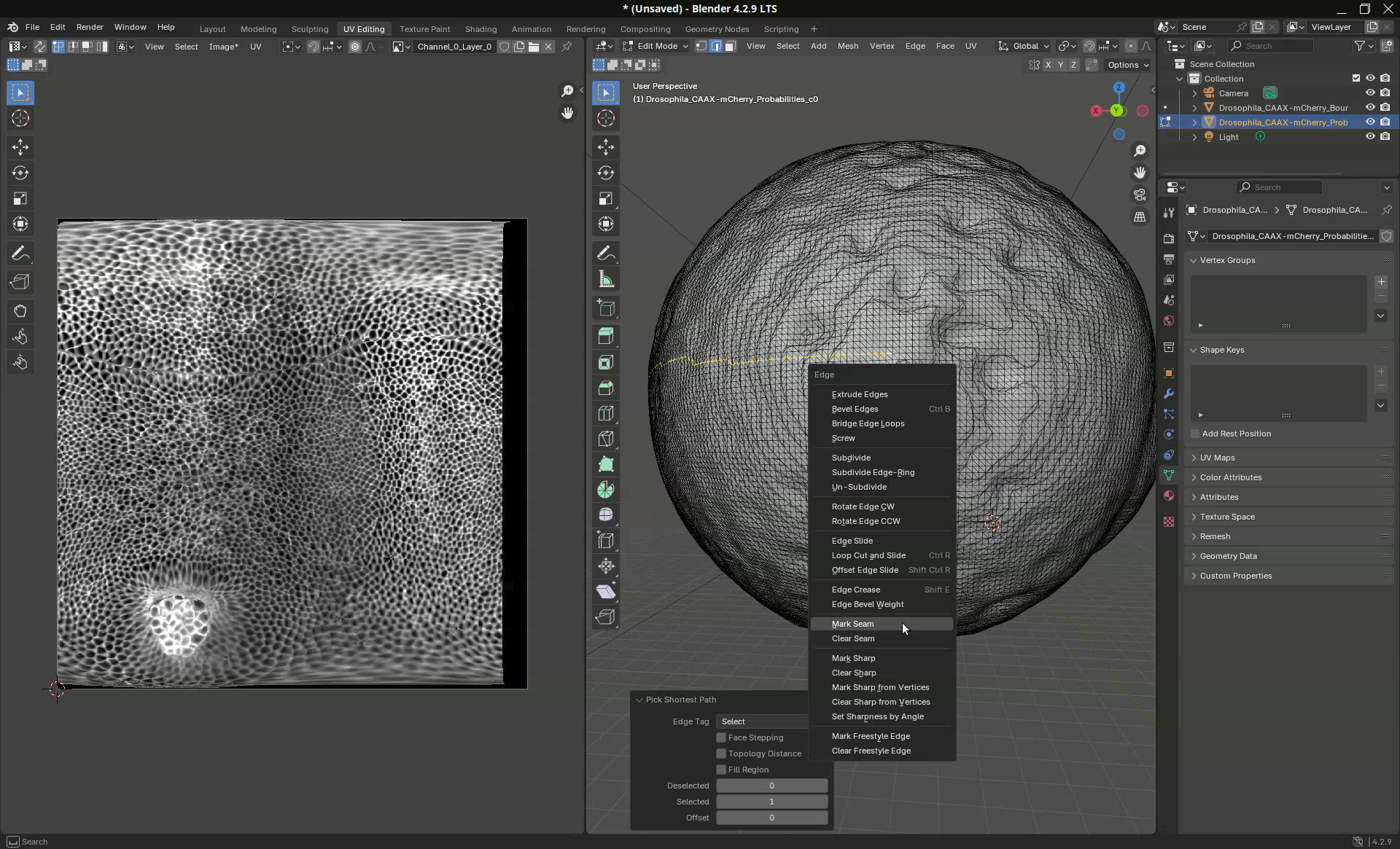Open the Modifiers wrench properties tab
Viewport: 1400px width, 849px height.
click(1169, 394)
